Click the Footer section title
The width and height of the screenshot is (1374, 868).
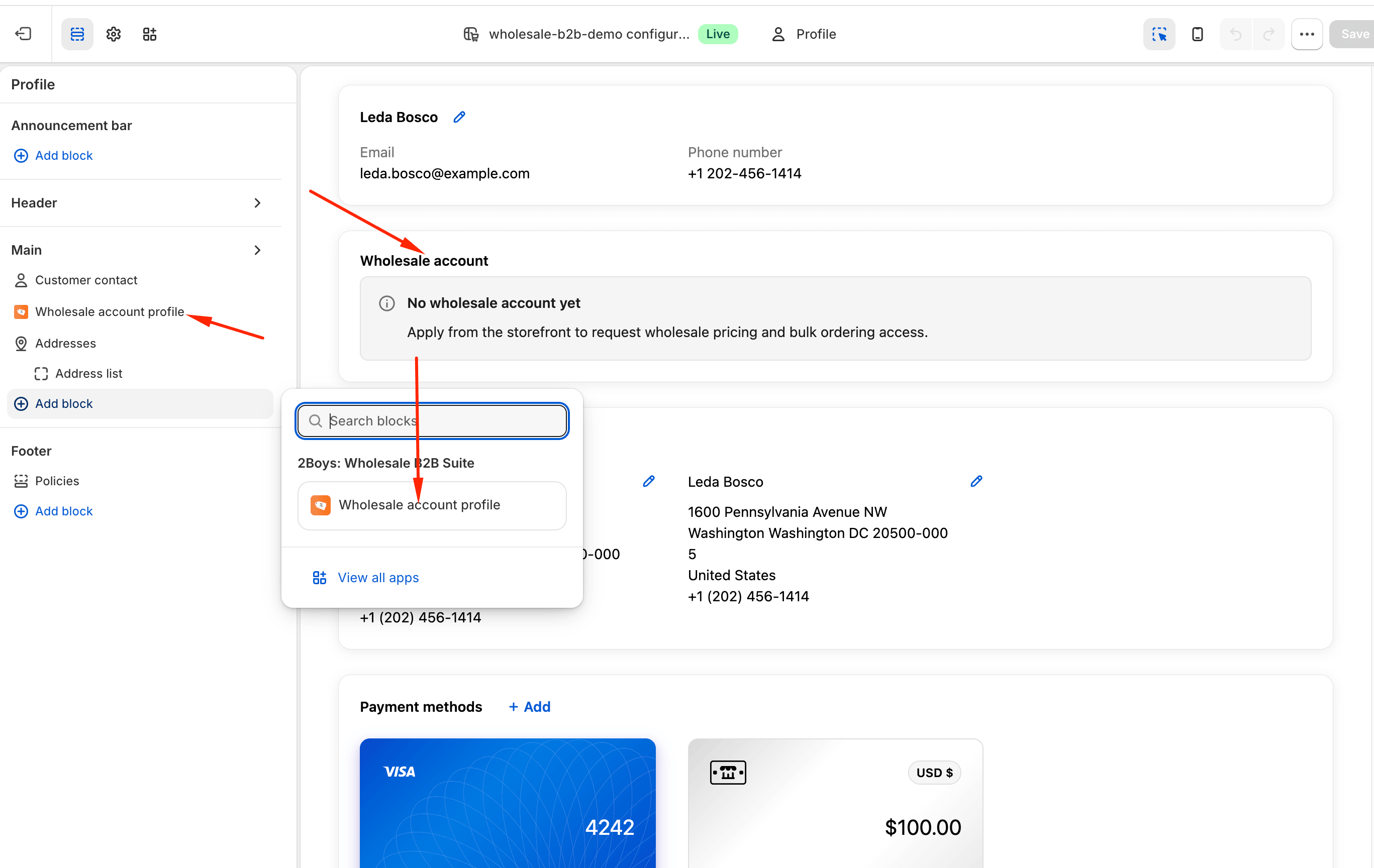click(31, 451)
